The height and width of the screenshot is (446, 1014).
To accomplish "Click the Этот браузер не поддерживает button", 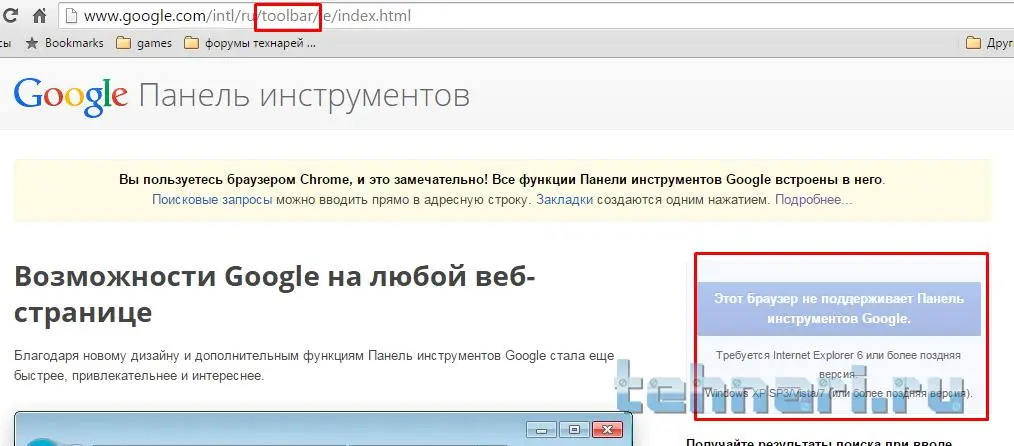I will coord(839,308).
